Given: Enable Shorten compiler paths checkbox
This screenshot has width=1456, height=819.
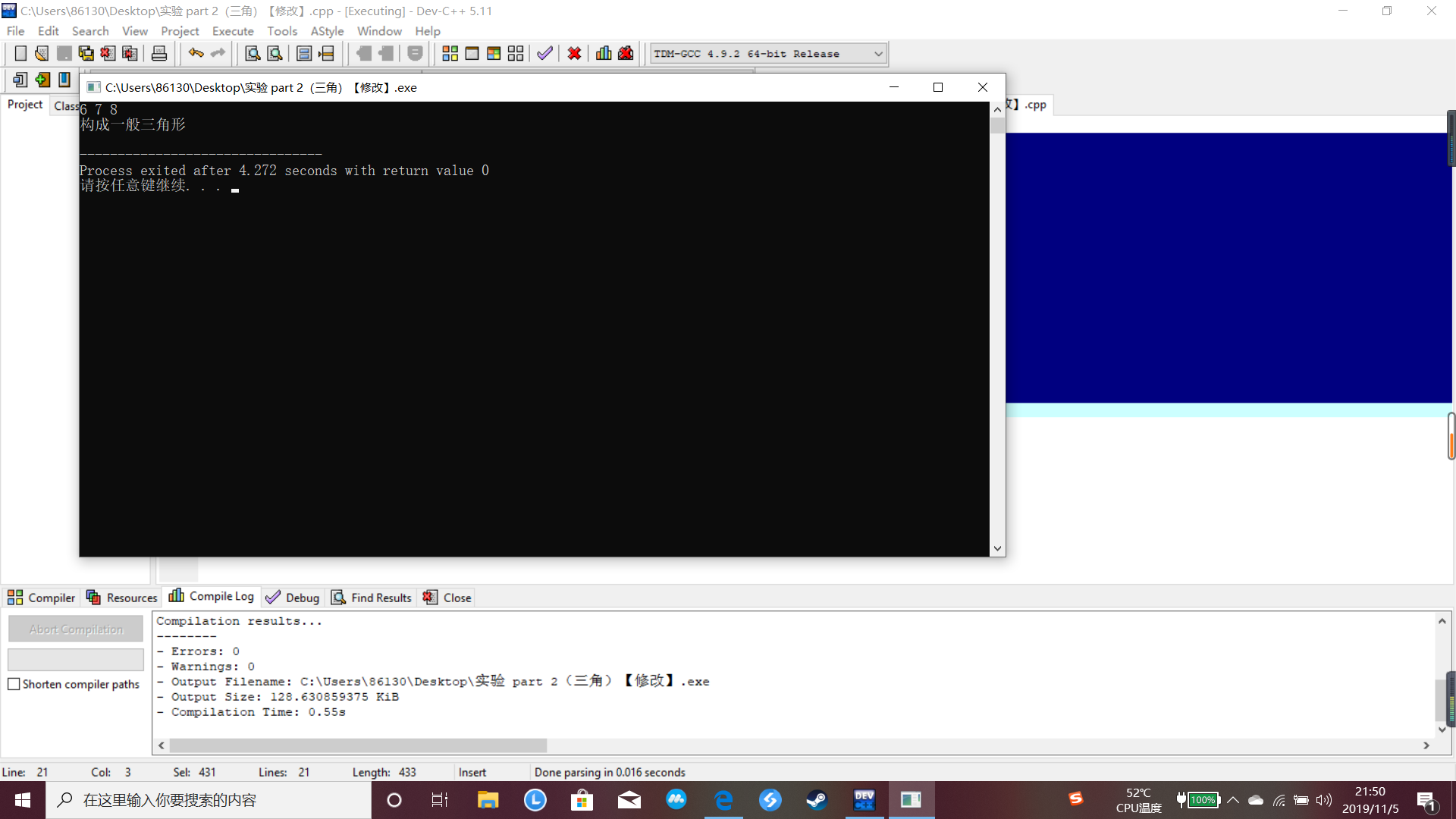Looking at the screenshot, I should (14, 684).
